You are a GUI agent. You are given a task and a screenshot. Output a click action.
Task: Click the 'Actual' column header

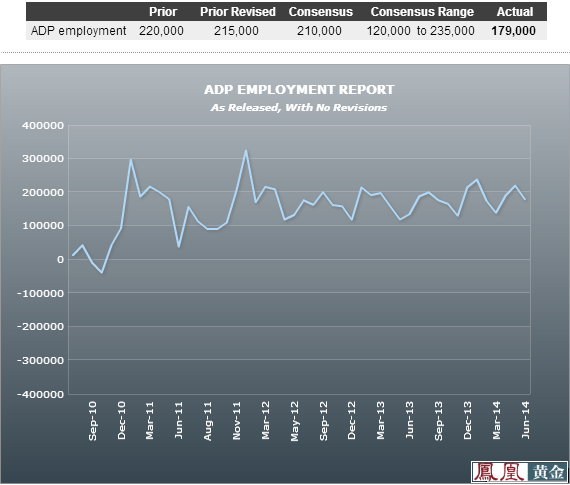(515, 12)
